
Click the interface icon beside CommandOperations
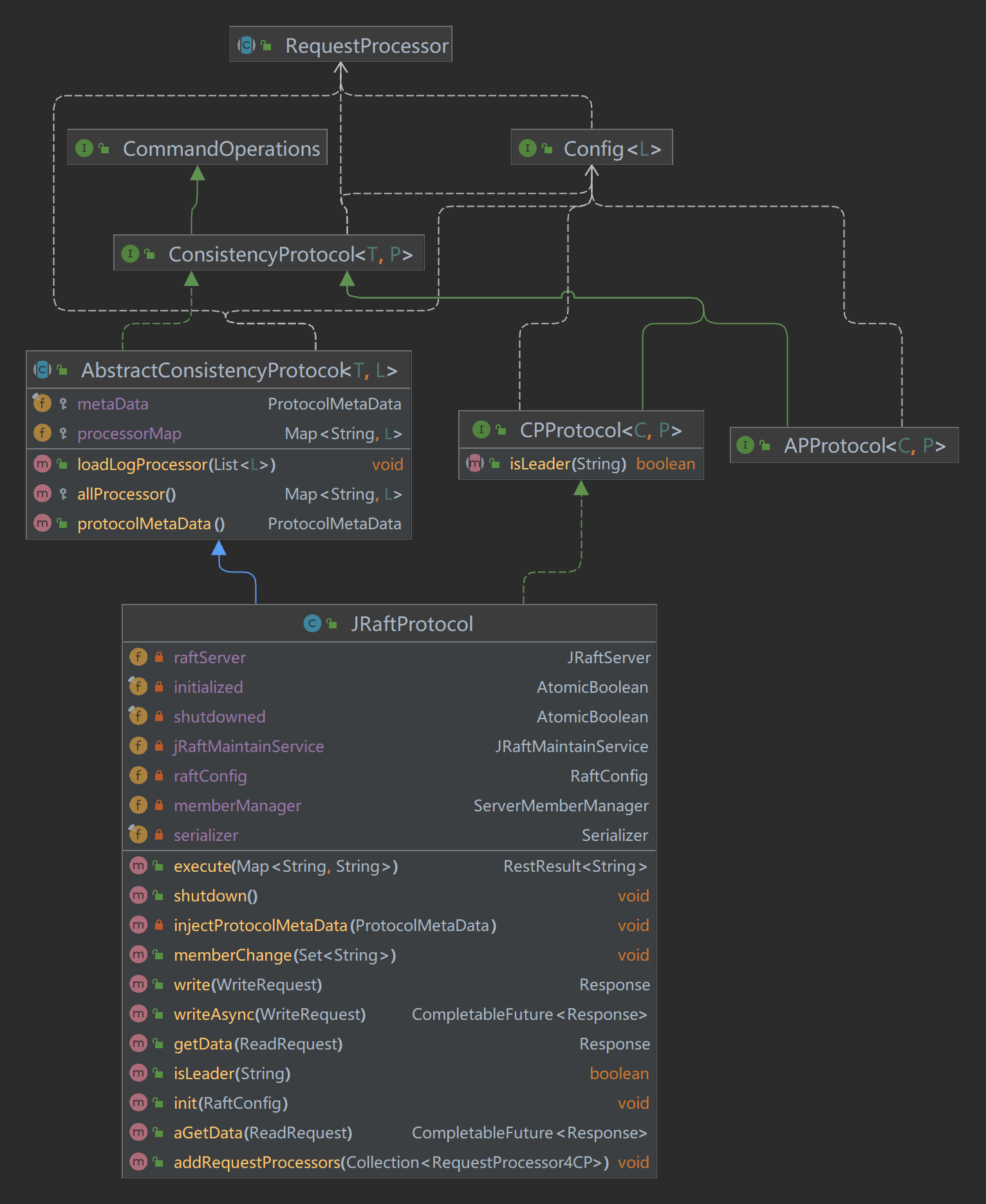[84, 148]
